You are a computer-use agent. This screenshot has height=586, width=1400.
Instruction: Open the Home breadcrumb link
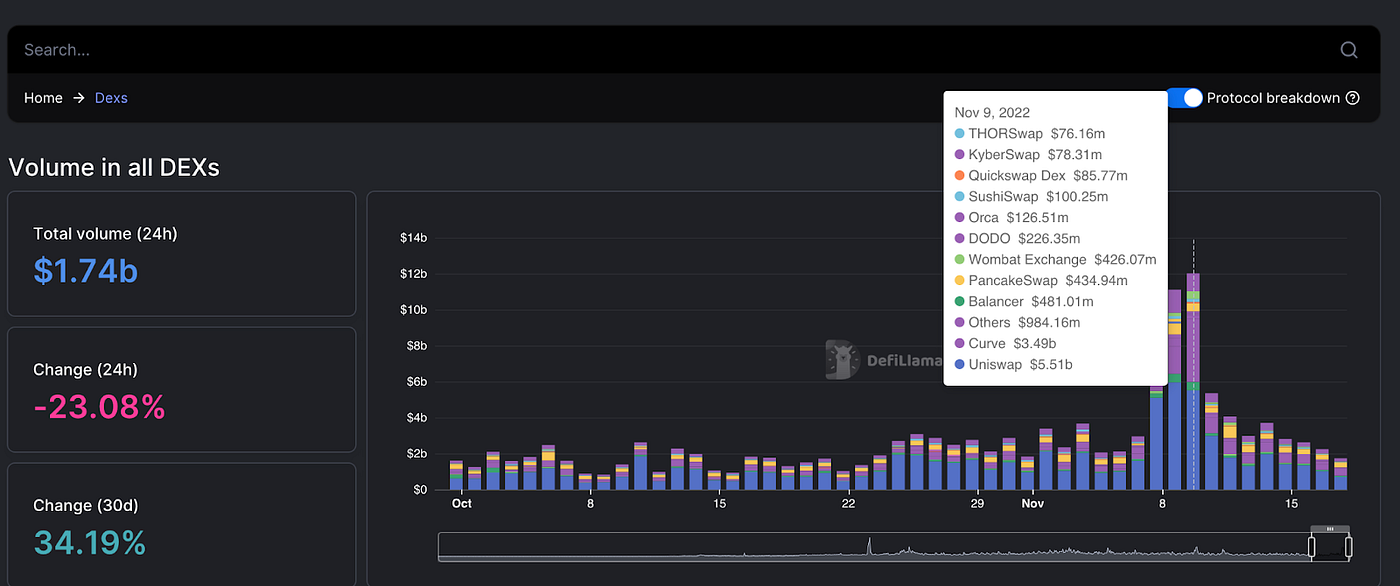pos(43,97)
